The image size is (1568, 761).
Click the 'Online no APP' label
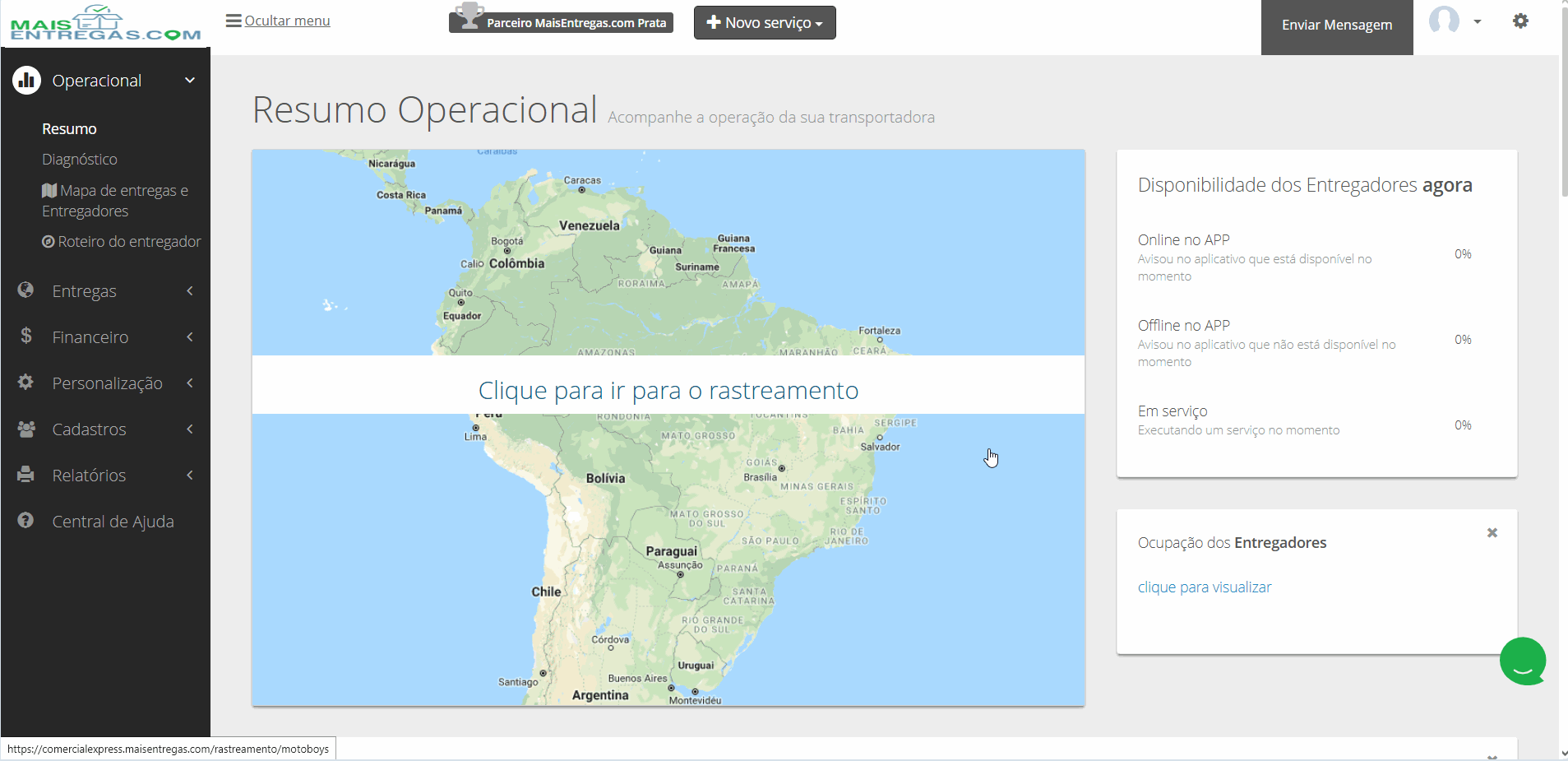click(1184, 240)
